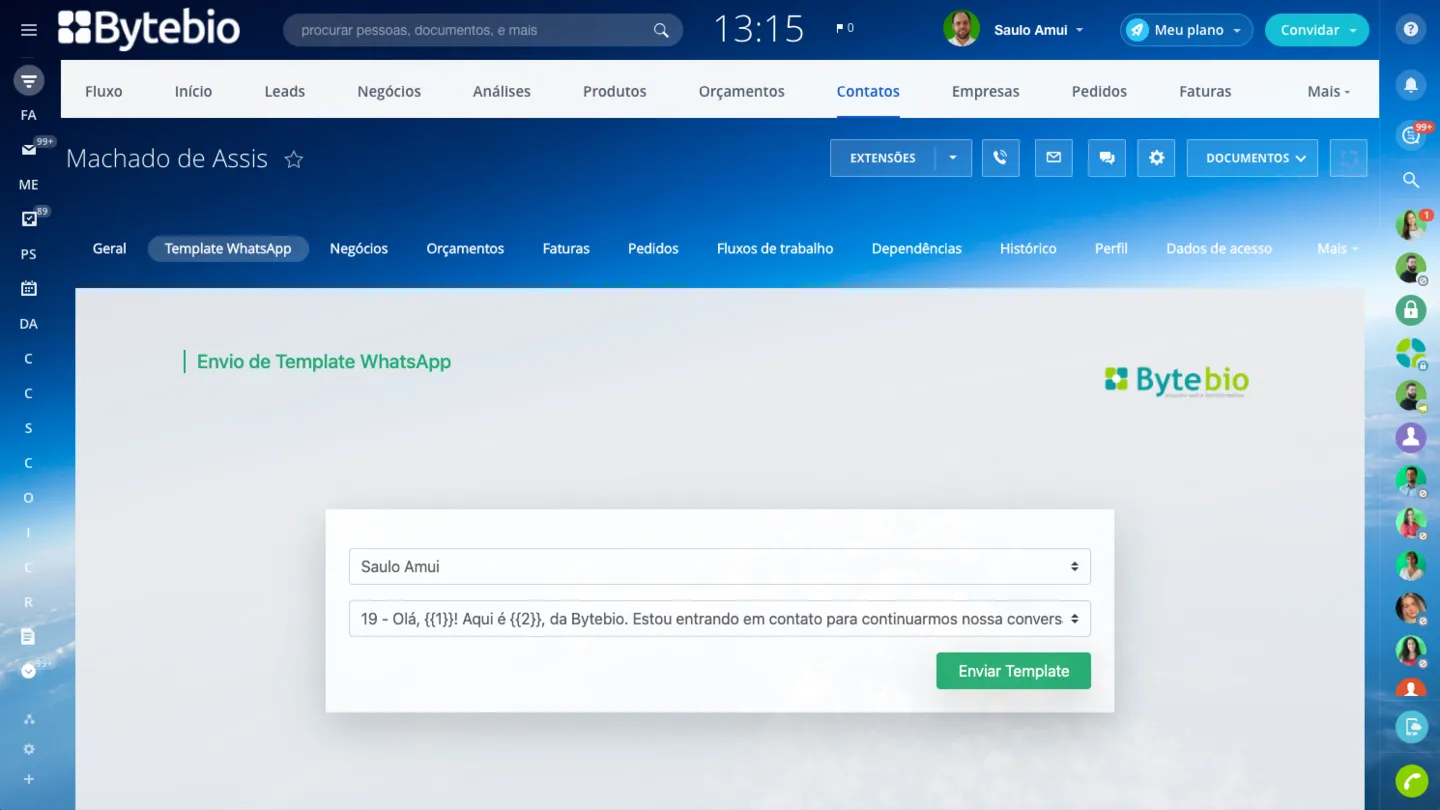The width and height of the screenshot is (1440, 810).
Task: Open the template message select
Action: tap(719, 619)
